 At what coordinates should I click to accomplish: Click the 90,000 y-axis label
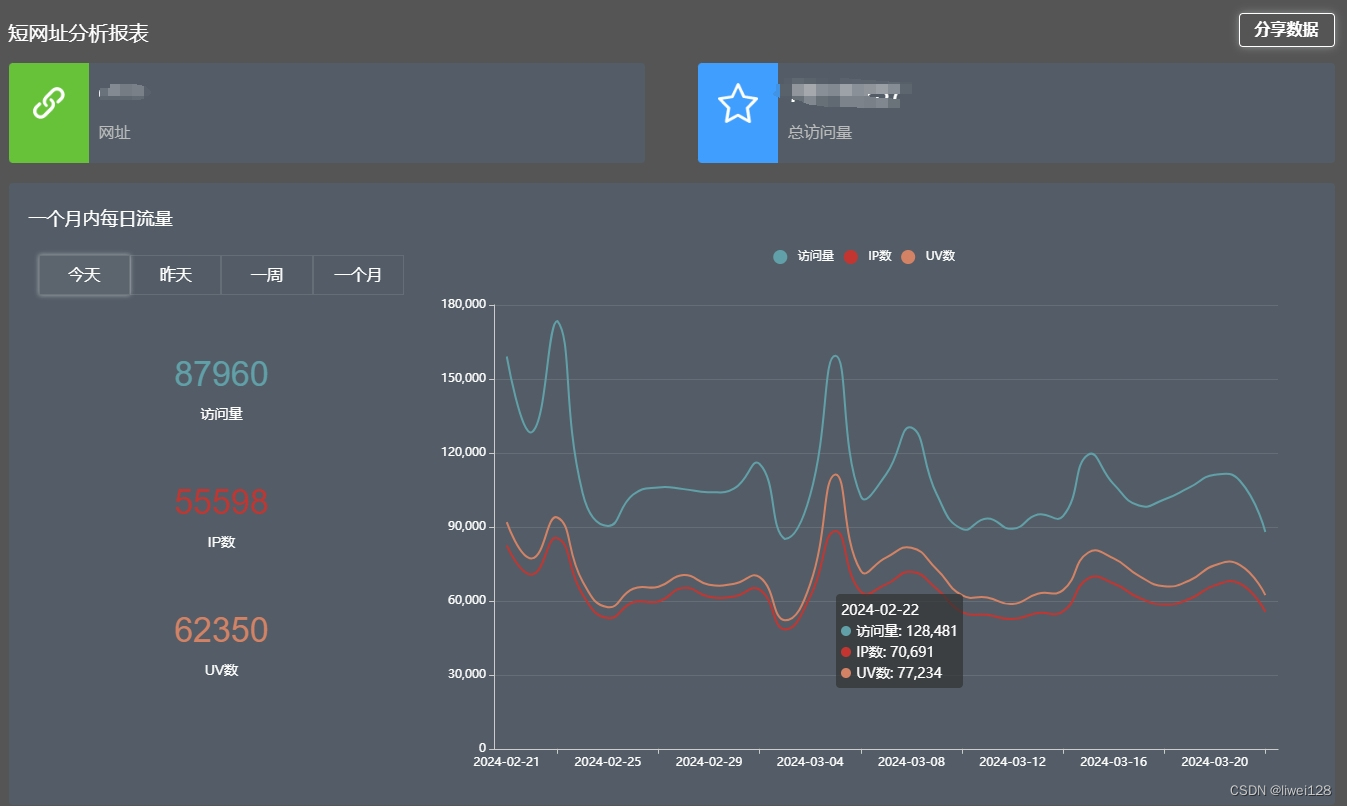pos(466,526)
